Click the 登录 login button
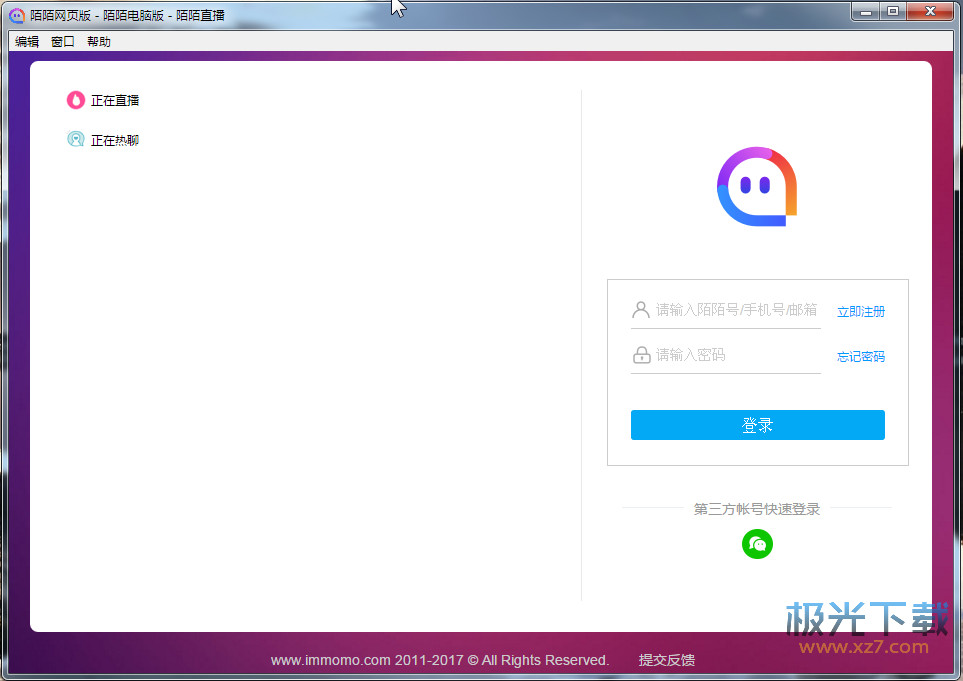The height and width of the screenshot is (681, 963). 757,424
